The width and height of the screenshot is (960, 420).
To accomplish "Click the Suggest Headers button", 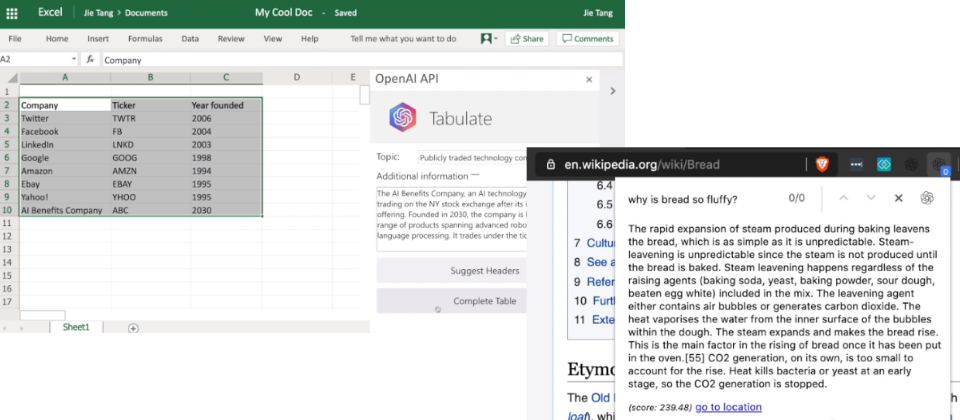I will coord(452,271).
